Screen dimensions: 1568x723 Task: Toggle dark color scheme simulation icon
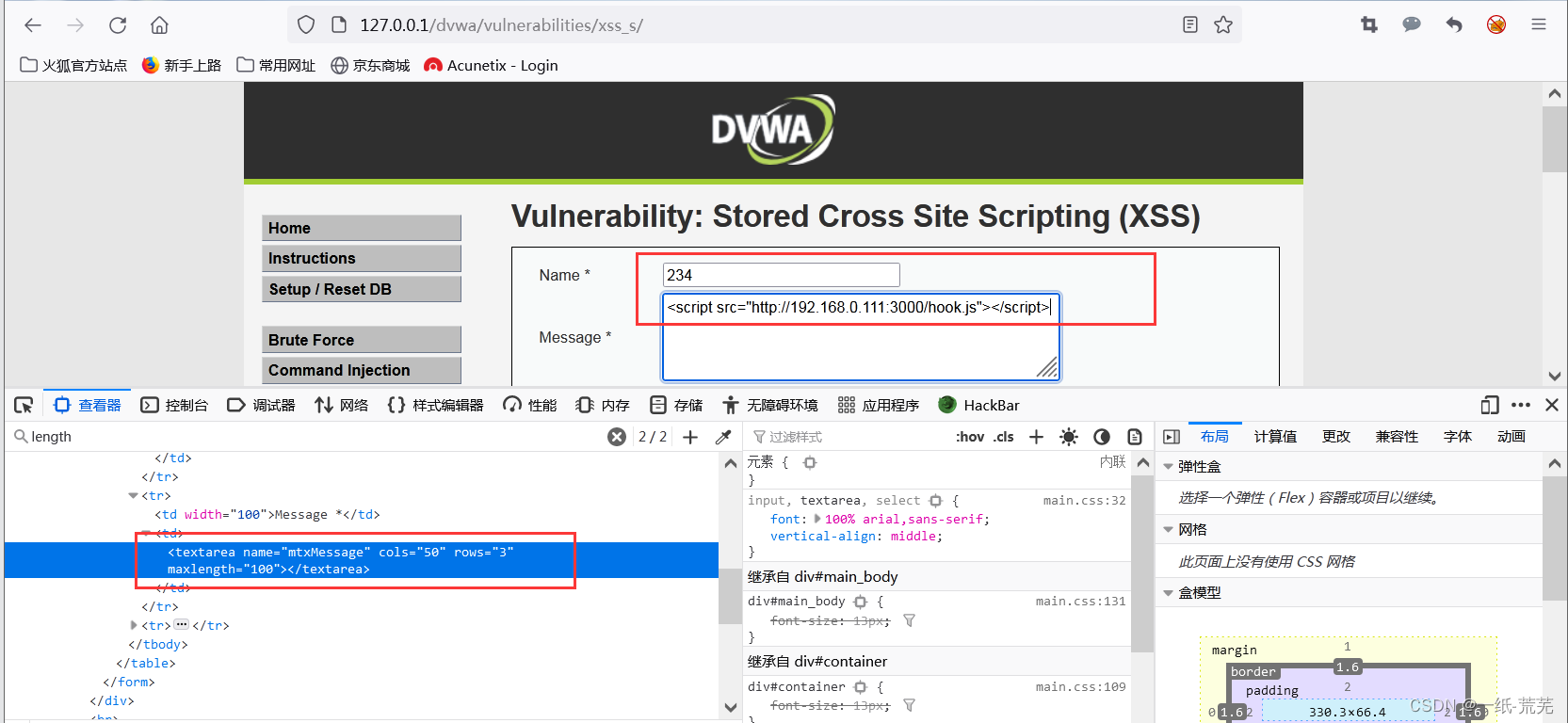pyautogui.click(x=1102, y=437)
